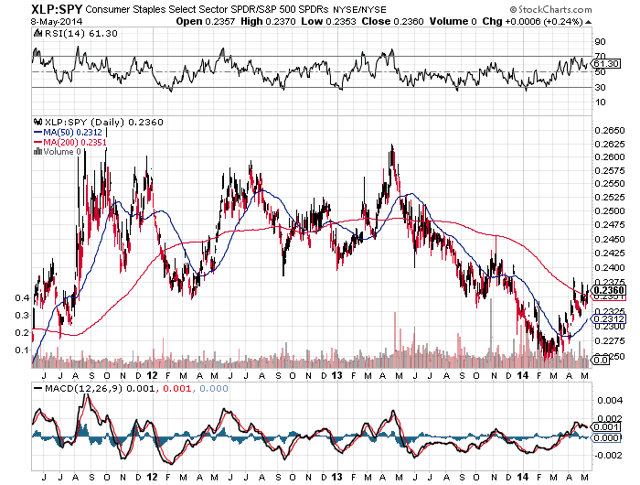Viewport: 640px width, 485px height.
Task: Click the 0.2650 price axis label
Action: pos(610,131)
